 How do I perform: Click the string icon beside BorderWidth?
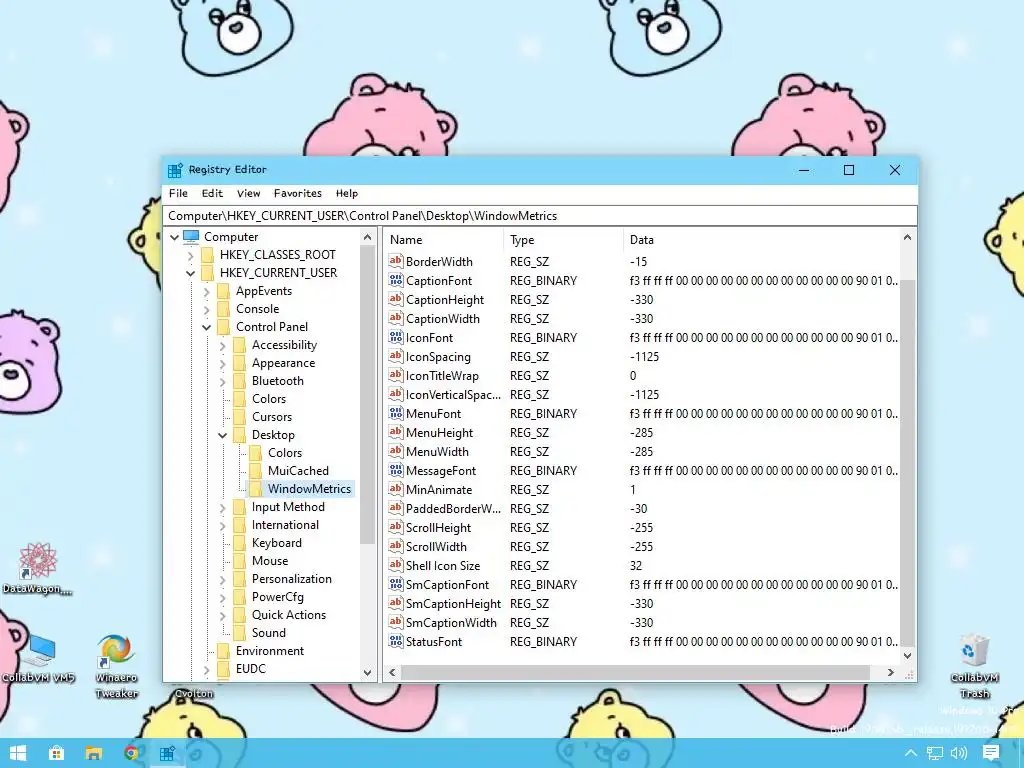coord(396,261)
